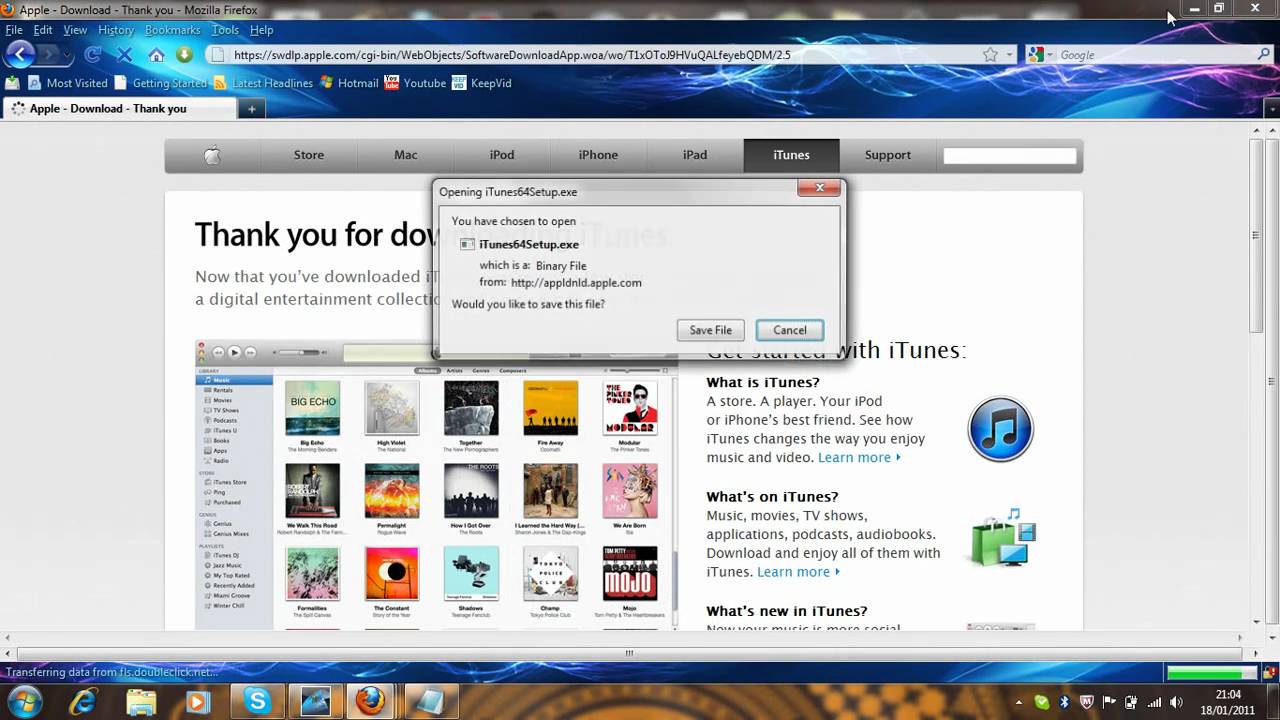Screen dimensions: 1280x720
Task: Open the recent pages history dropdown
Action: pos(68,55)
